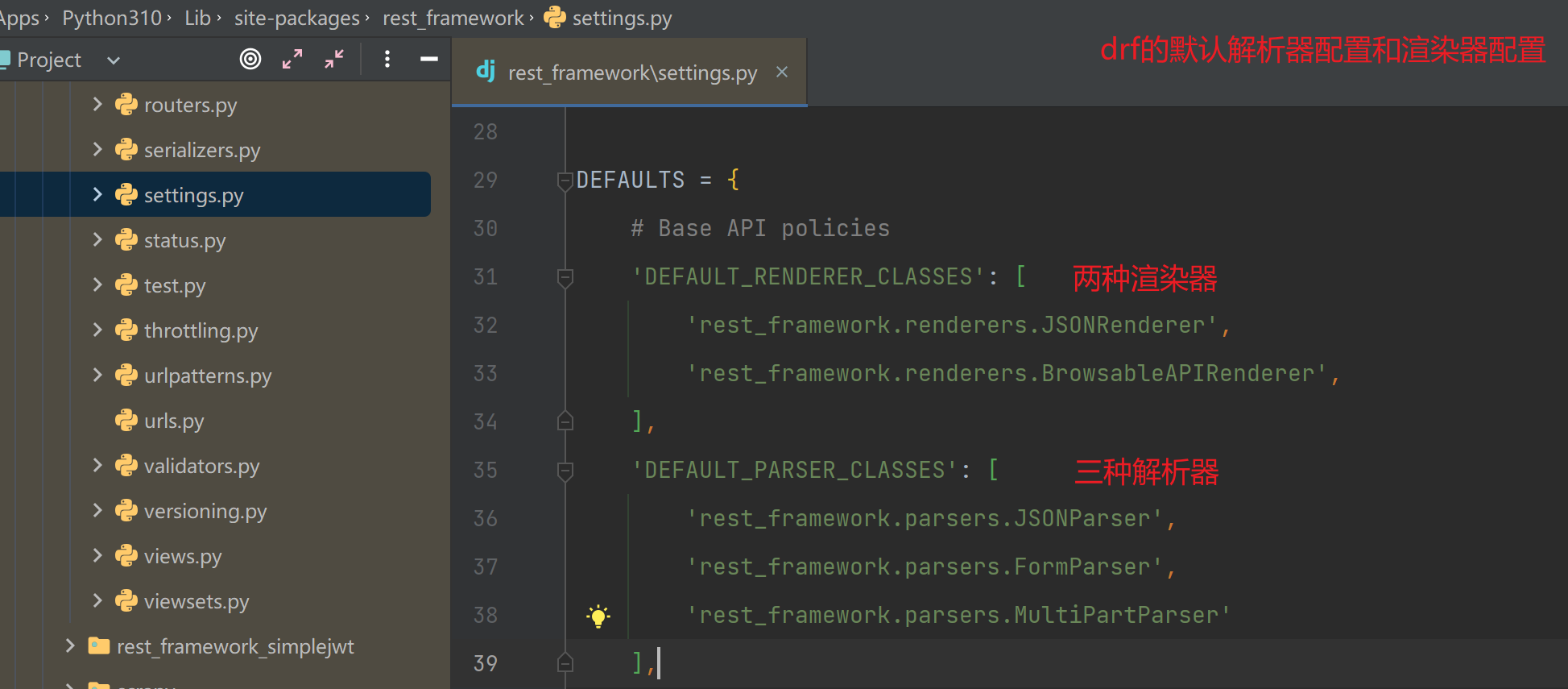Place cursor on 'rest_framework.parsers.MultiPartParser' string

(959, 616)
